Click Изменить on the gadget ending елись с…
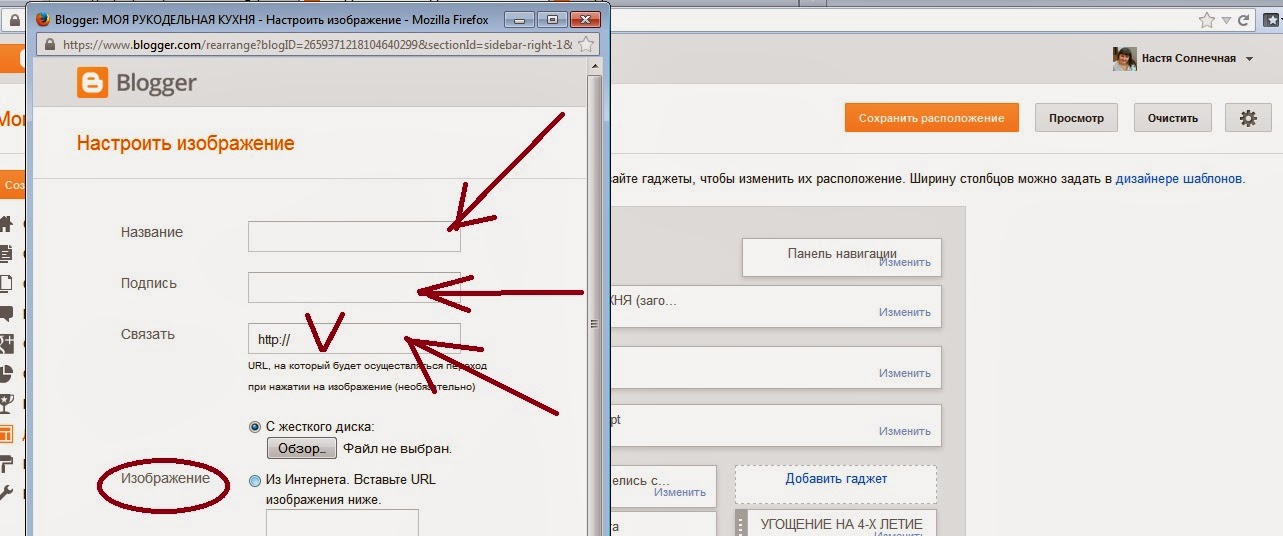The height and width of the screenshot is (536, 1283). [680, 492]
